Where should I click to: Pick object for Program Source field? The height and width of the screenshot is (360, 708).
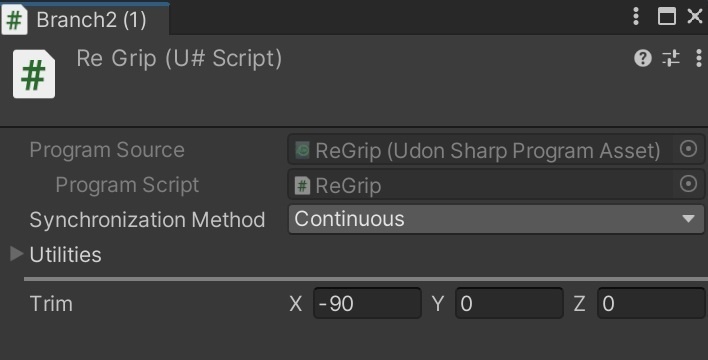click(688, 149)
